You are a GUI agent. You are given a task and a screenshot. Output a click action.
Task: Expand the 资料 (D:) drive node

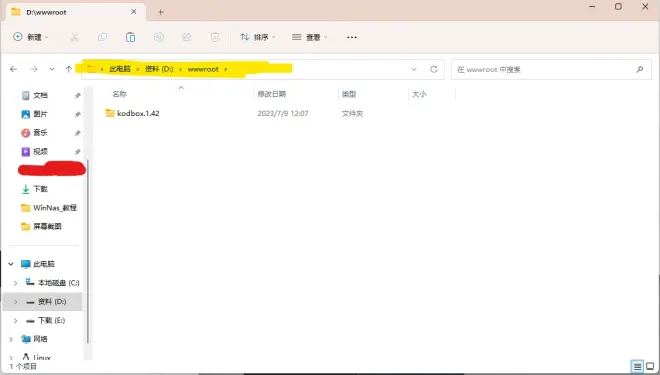point(16,302)
